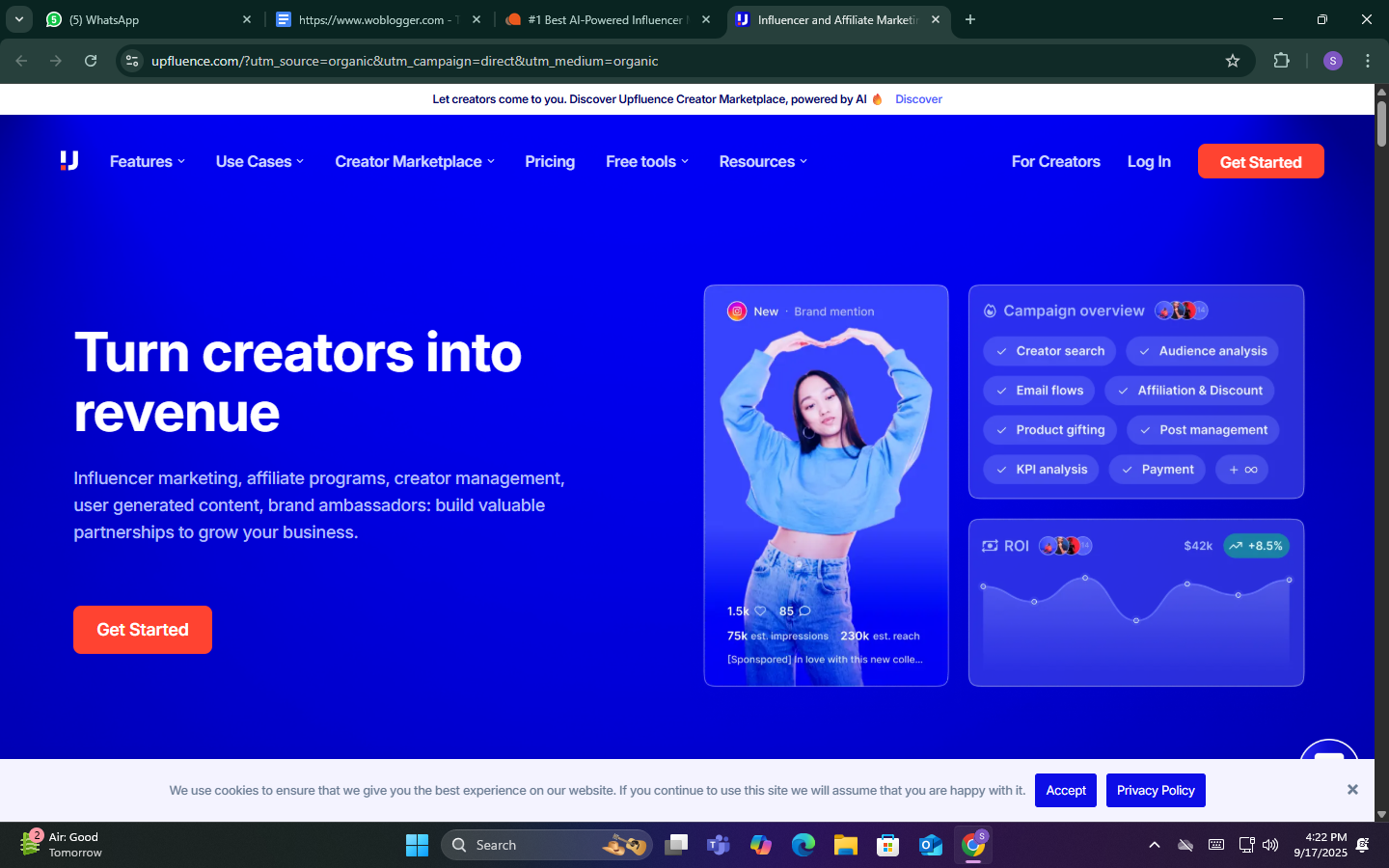Expand the Resources dropdown menu
The width and height of the screenshot is (1389, 868).
(762, 162)
